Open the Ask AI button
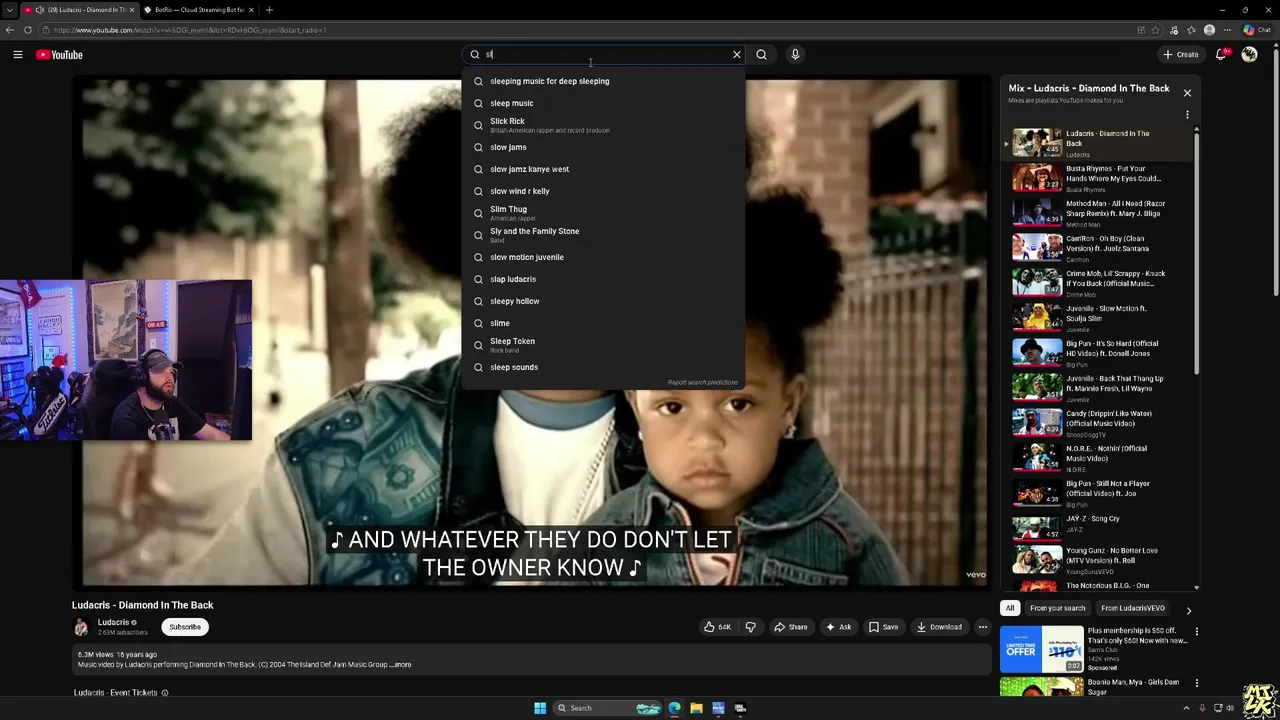This screenshot has width=1280, height=720. point(838,627)
